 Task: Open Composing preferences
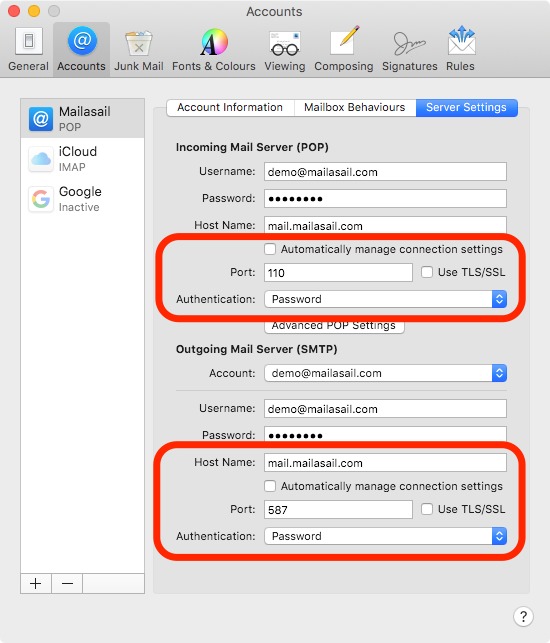pos(344,50)
